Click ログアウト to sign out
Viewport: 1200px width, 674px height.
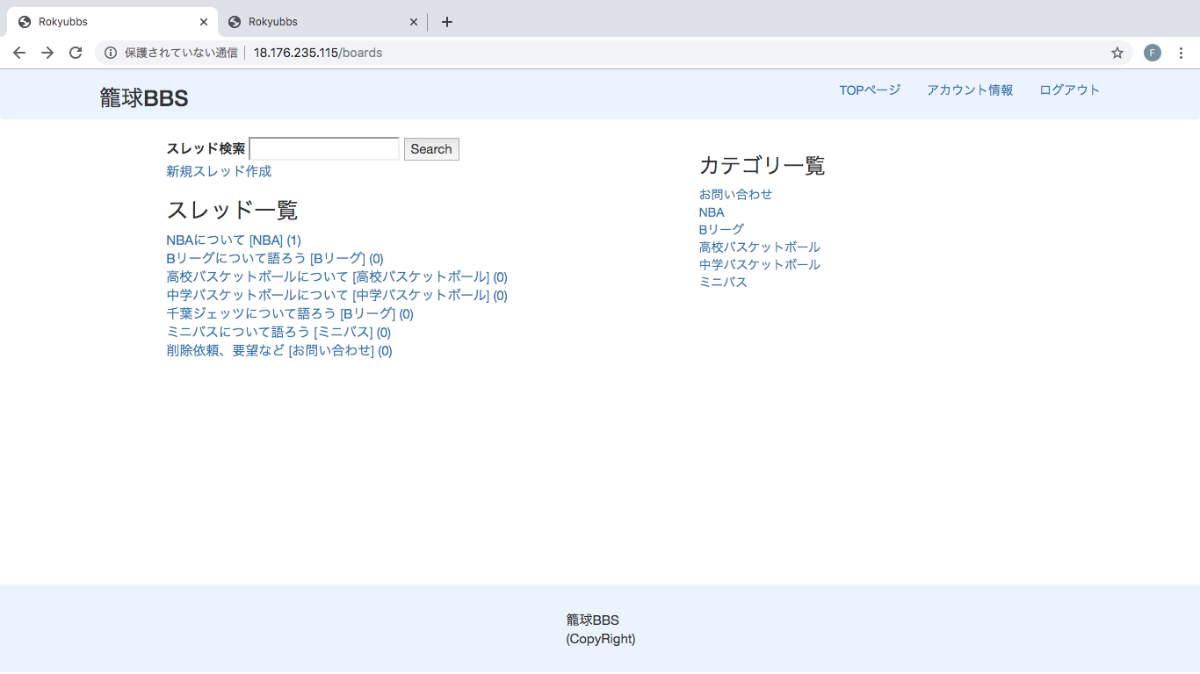(x=1069, y=90)
